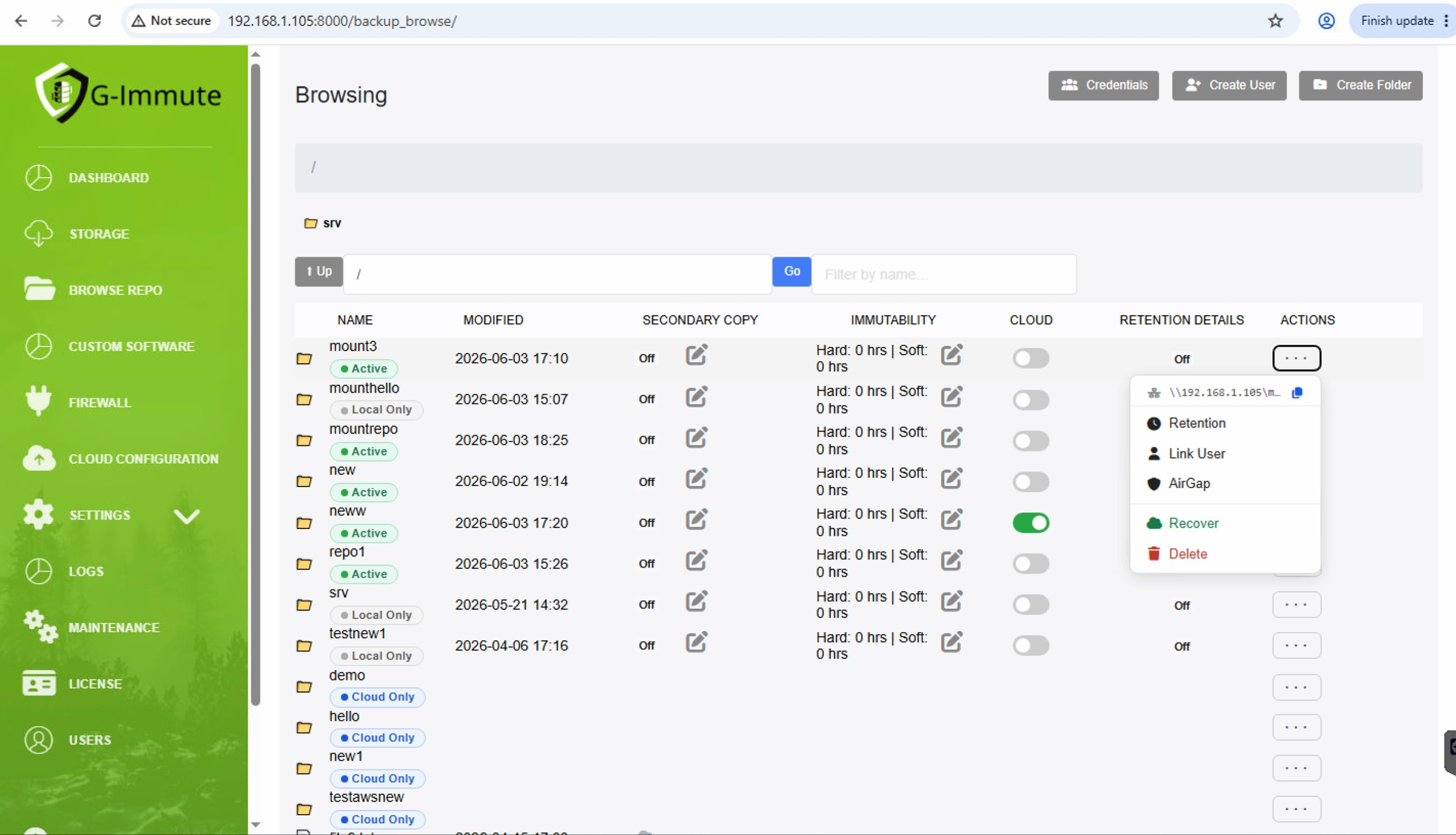The width and height of the screenshot is (1456, 835).
Task: Bookmark page with star icon
Action: click(1275, 21)
